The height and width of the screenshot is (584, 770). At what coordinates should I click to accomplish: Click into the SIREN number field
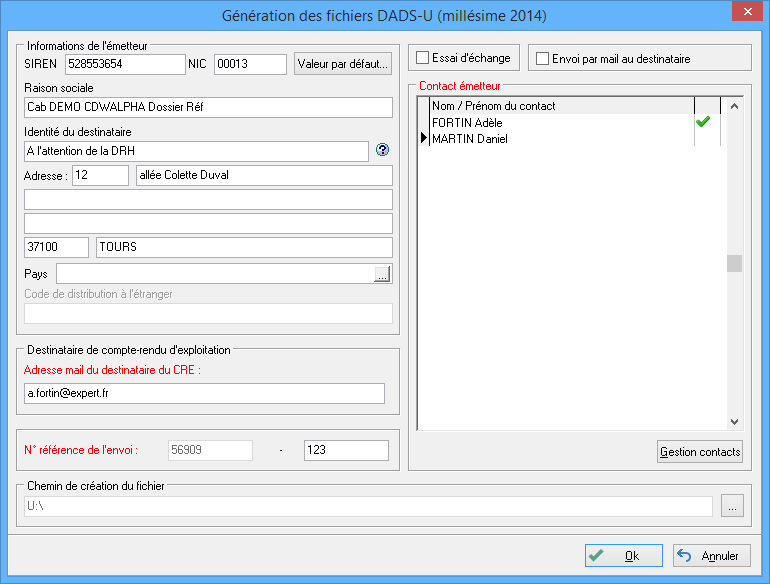(125, 65)
